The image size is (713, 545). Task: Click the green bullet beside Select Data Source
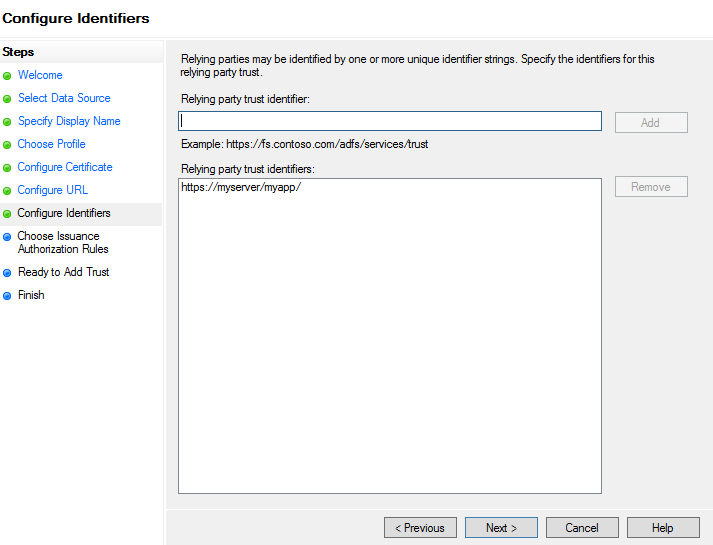[x=7, y=99]
